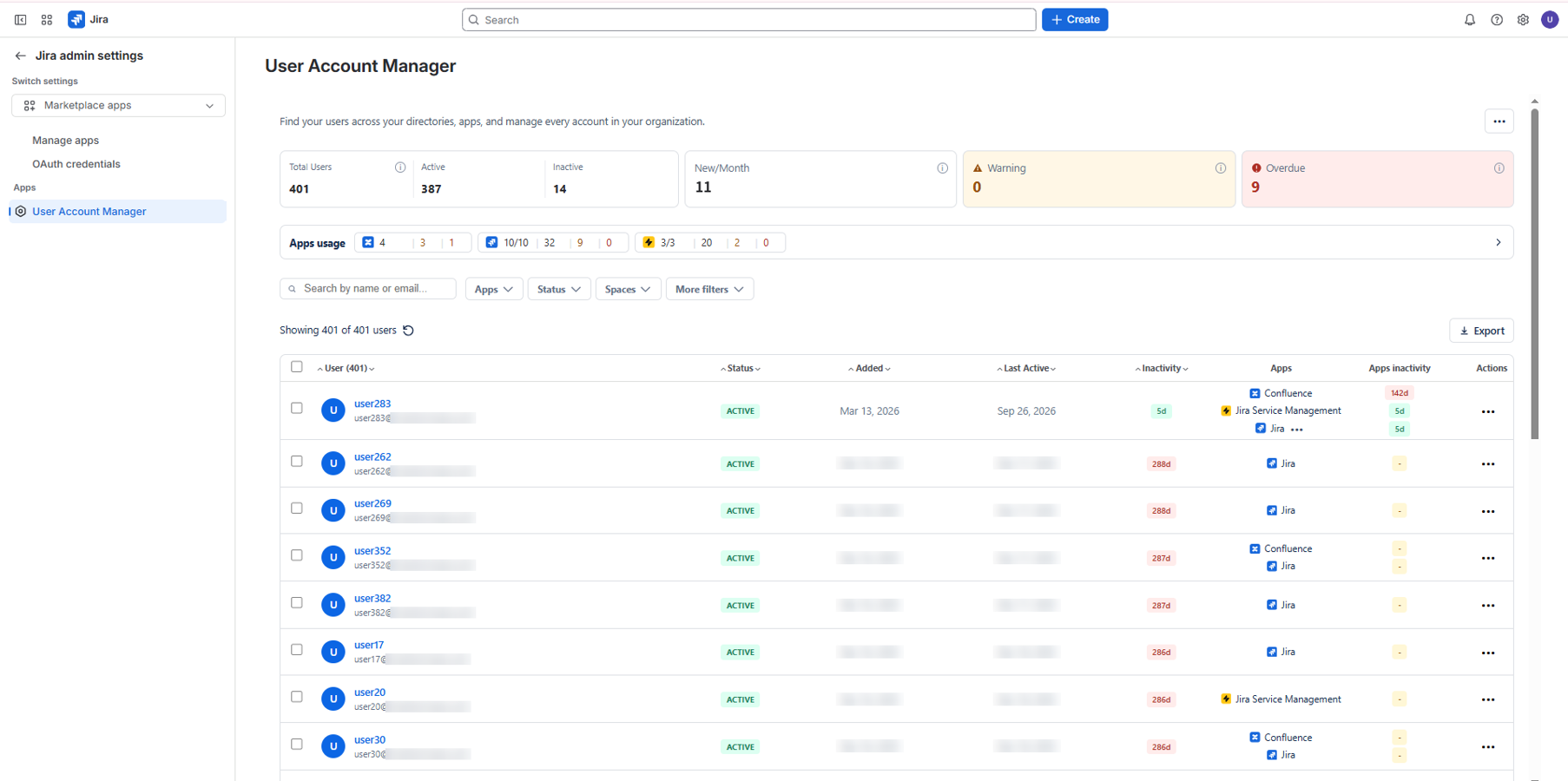Expand the Apps usage row chevron
This screenshot has width=1568, height=781.
click(x=1498, y=243)
